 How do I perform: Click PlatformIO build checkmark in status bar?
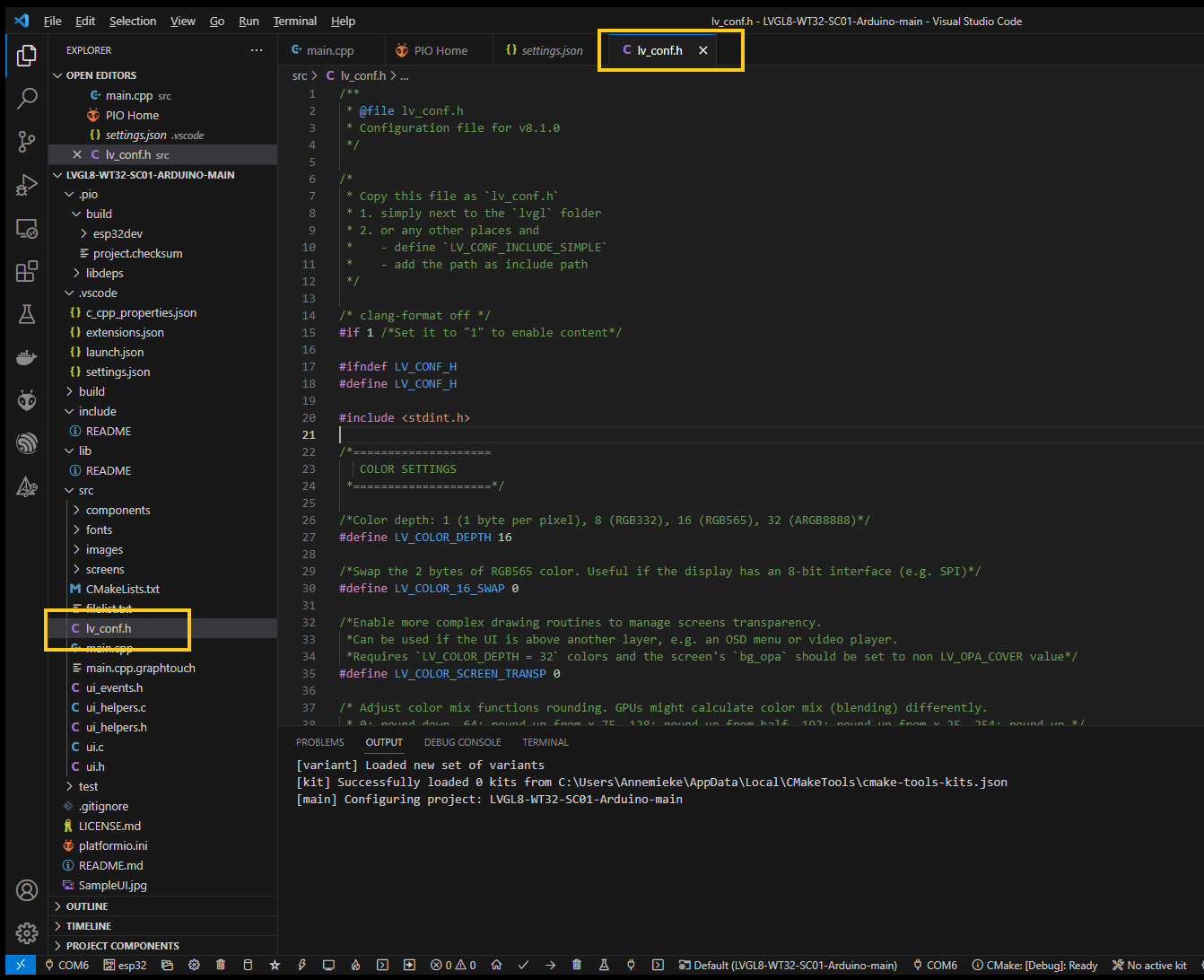click(x=523, y=966)
